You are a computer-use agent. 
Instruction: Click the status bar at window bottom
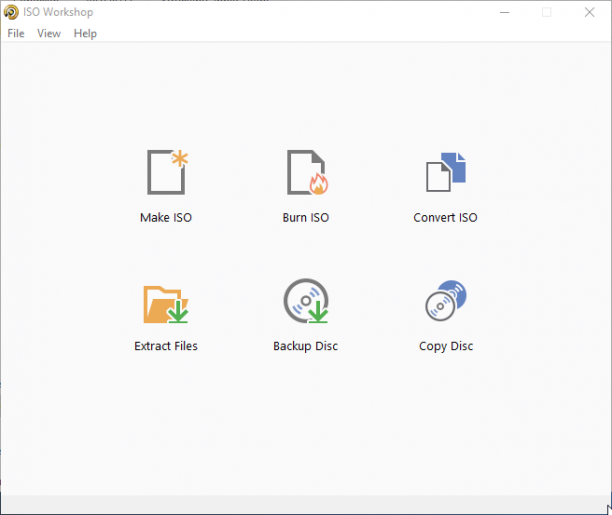pyautogui.click(x=306, y=504)
